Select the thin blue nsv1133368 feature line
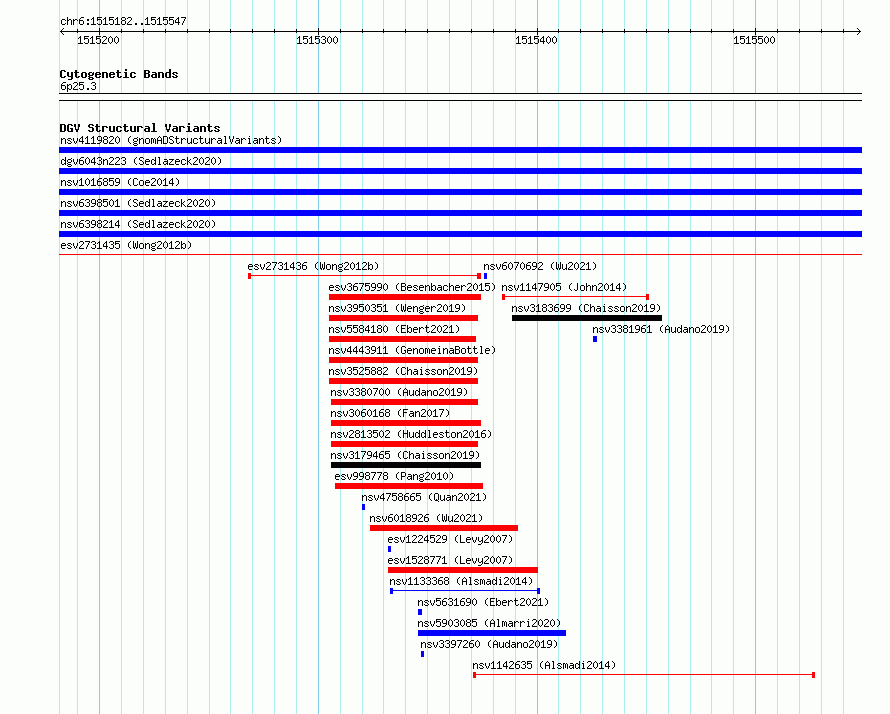Viewport: 890px width, 714px height. [x=465, y=591]
